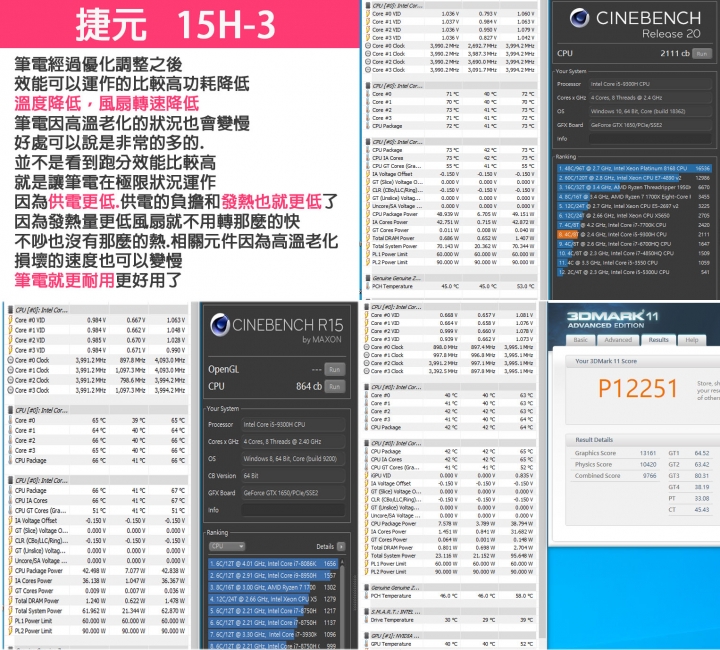The width and height of the screenshot is (720, 650).
Task: Click the Info field in Cinebench R15
Action: coord(293,510)
